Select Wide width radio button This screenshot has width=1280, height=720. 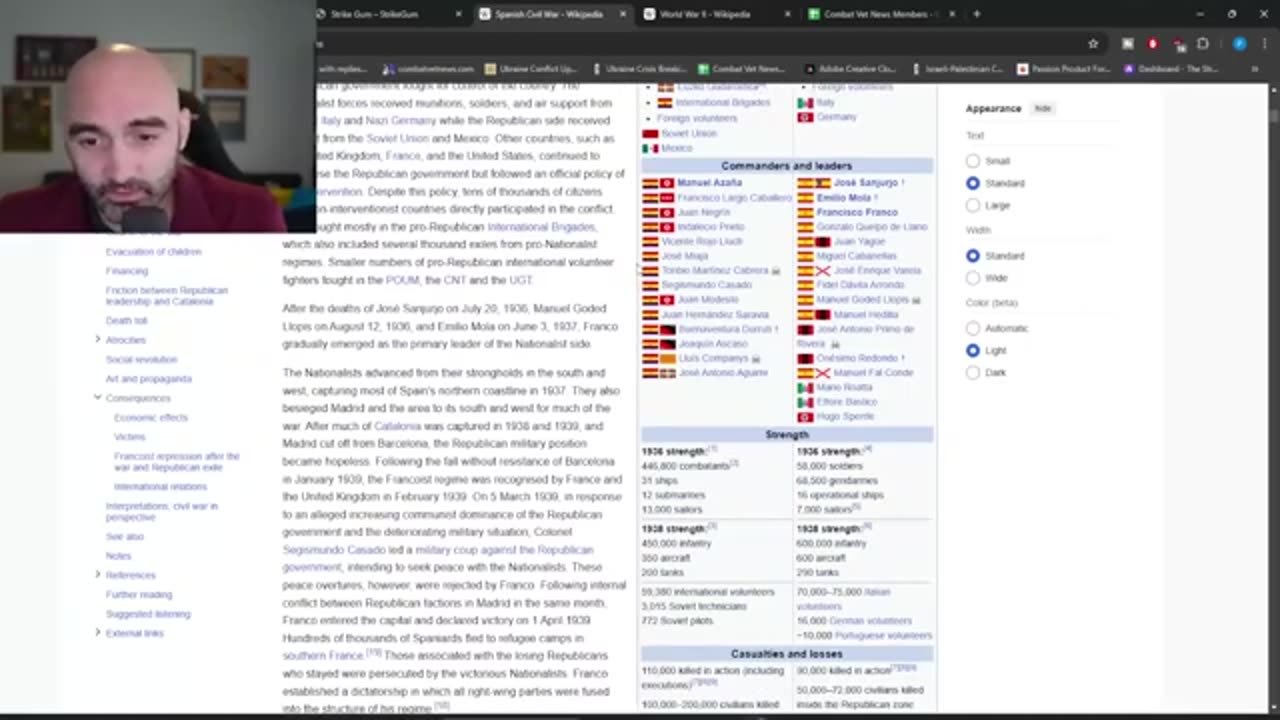tap(973, 278)
